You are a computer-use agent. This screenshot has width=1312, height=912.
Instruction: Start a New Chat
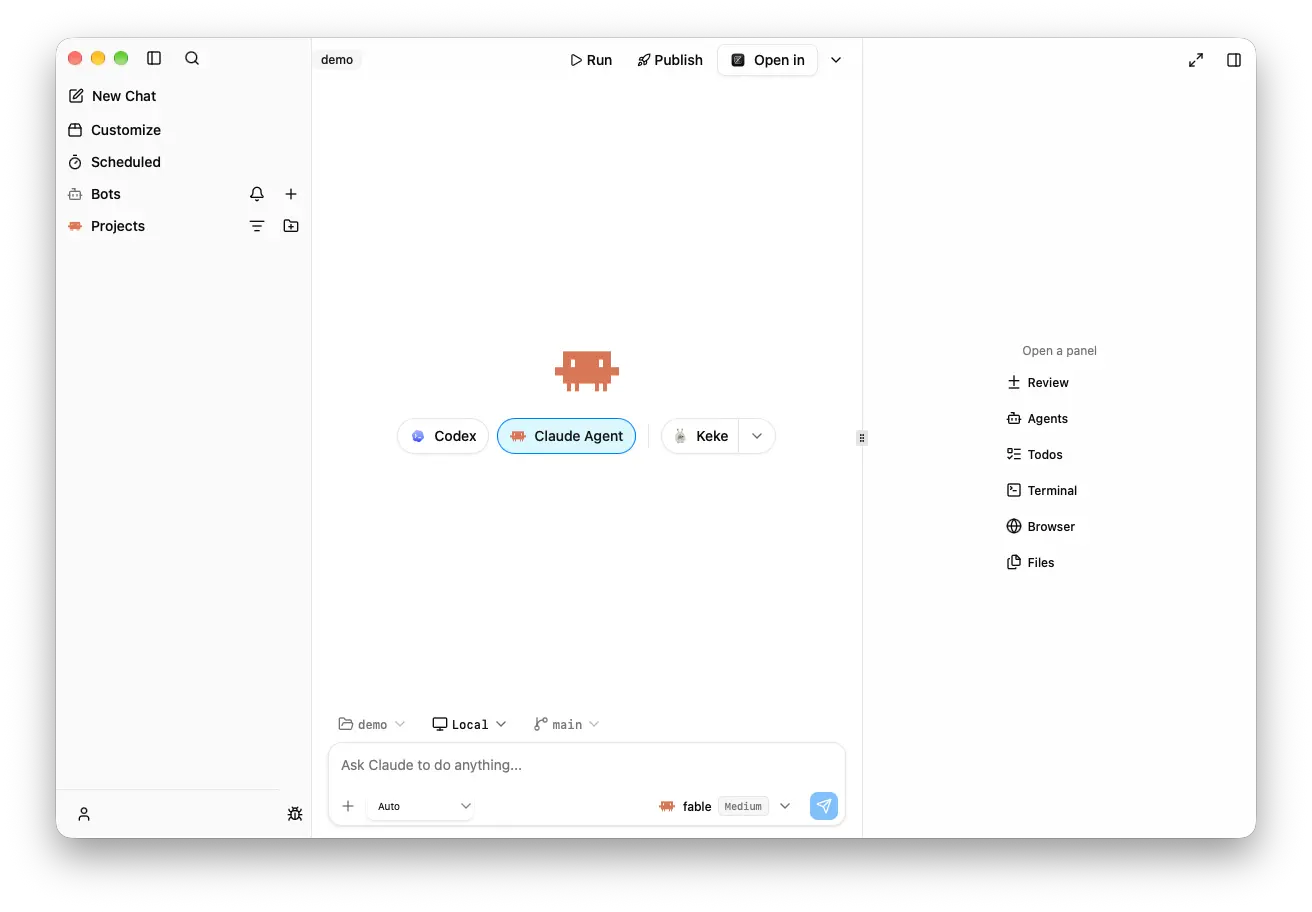pyautogui.click(x=112, y=96)
